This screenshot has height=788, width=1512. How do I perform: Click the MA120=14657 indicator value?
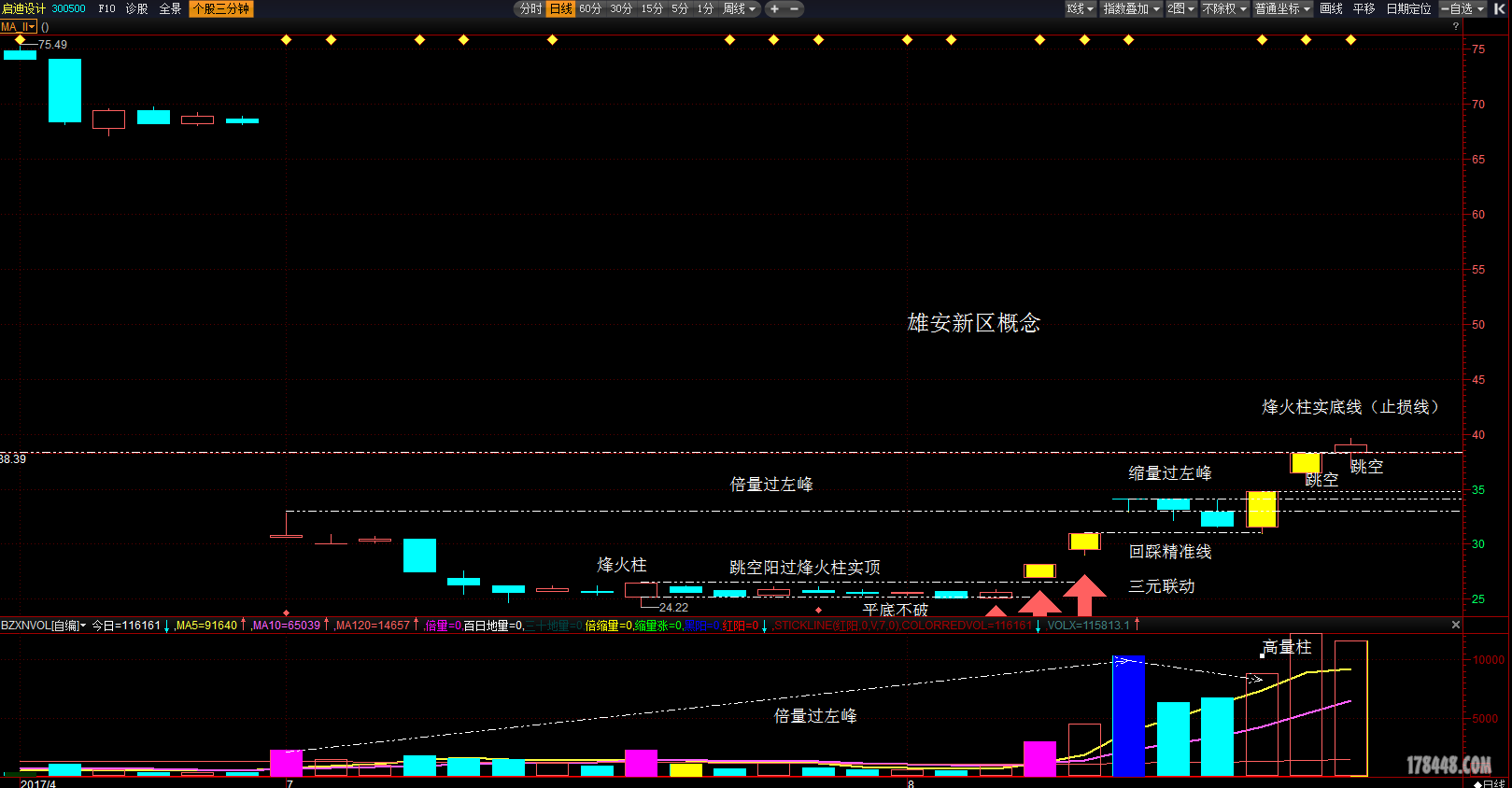coord(373,626)
